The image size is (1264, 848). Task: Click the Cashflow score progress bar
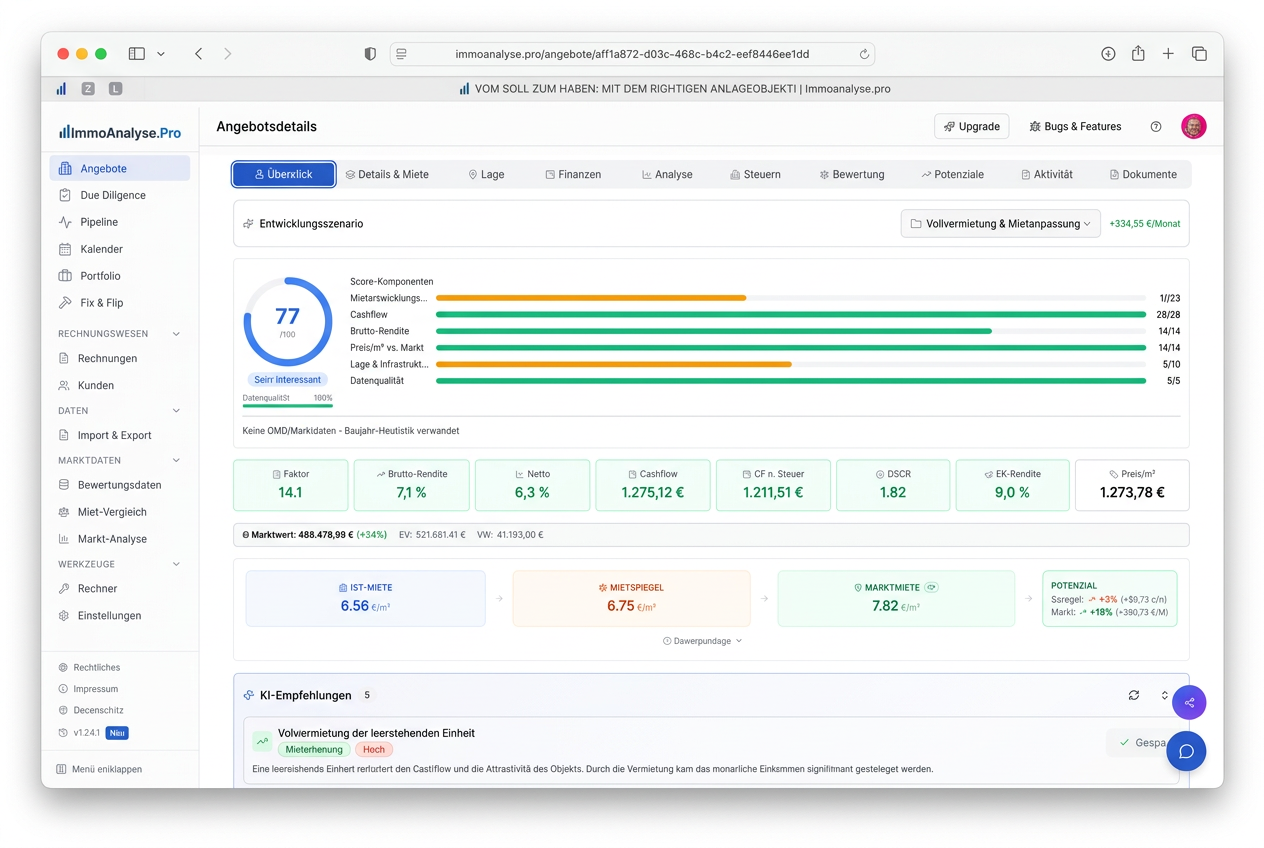click(x=790, y=315)
